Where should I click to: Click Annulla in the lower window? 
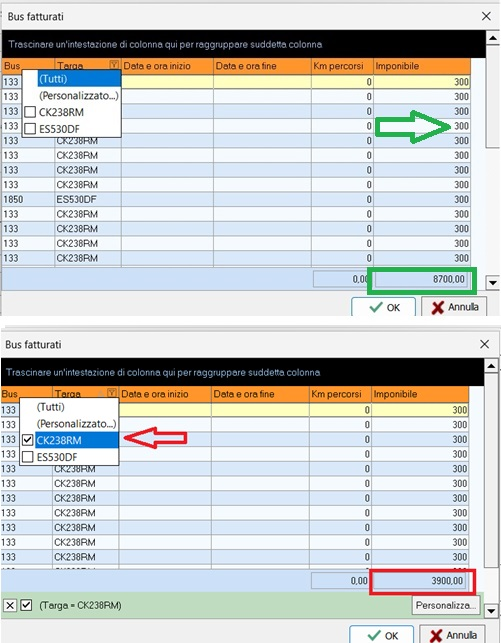[x=453, y=635]
